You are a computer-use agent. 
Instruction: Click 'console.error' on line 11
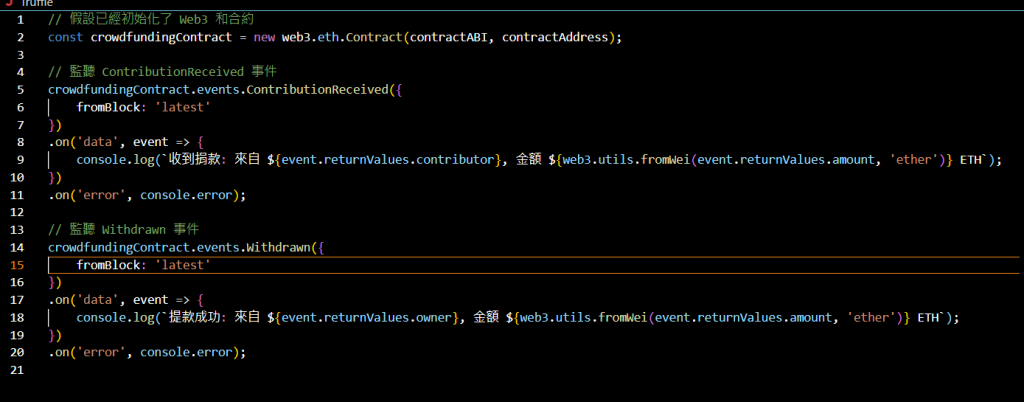coord(186,194)
